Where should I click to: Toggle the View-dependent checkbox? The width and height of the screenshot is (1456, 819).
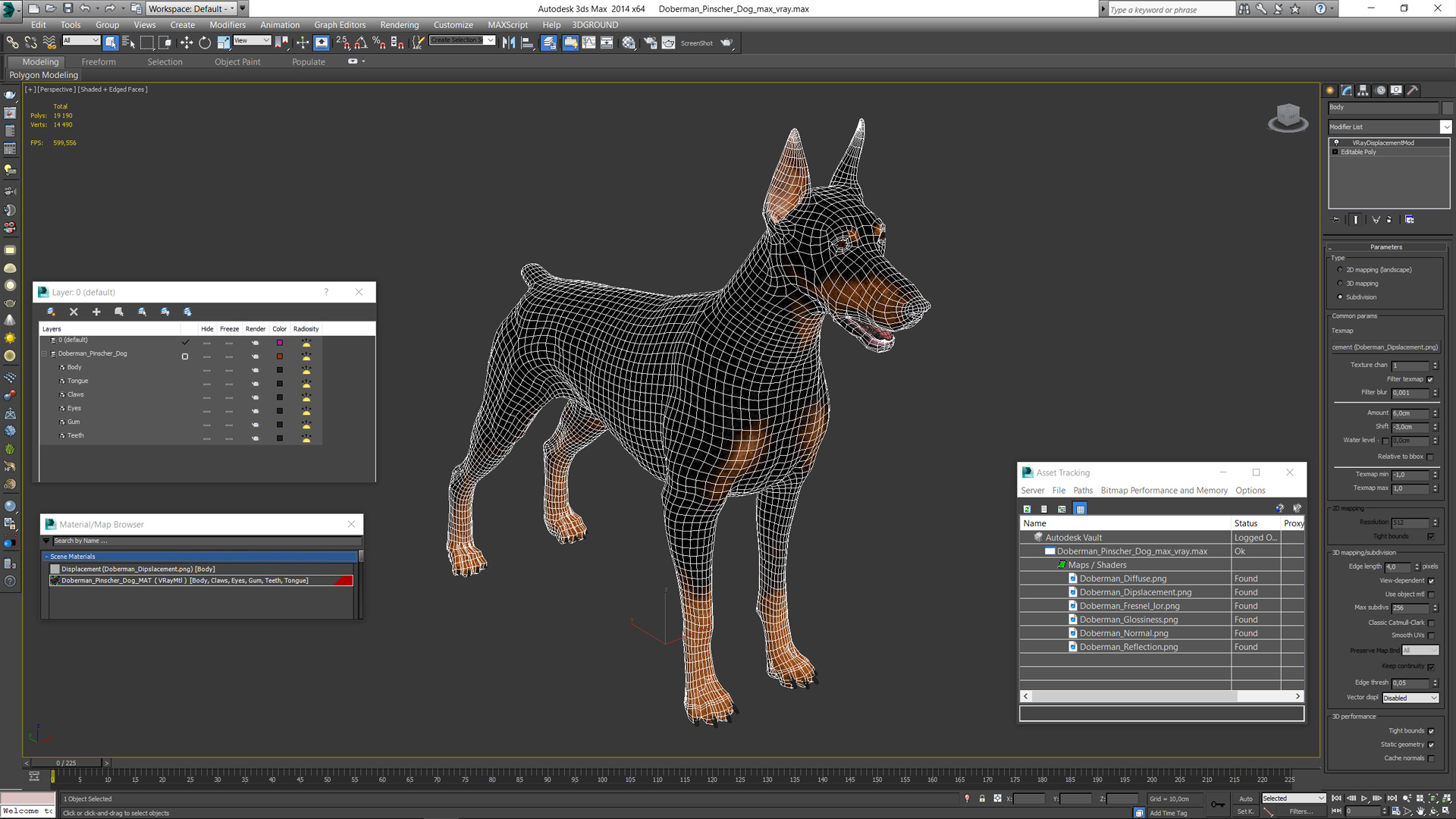coord(1431,581)
